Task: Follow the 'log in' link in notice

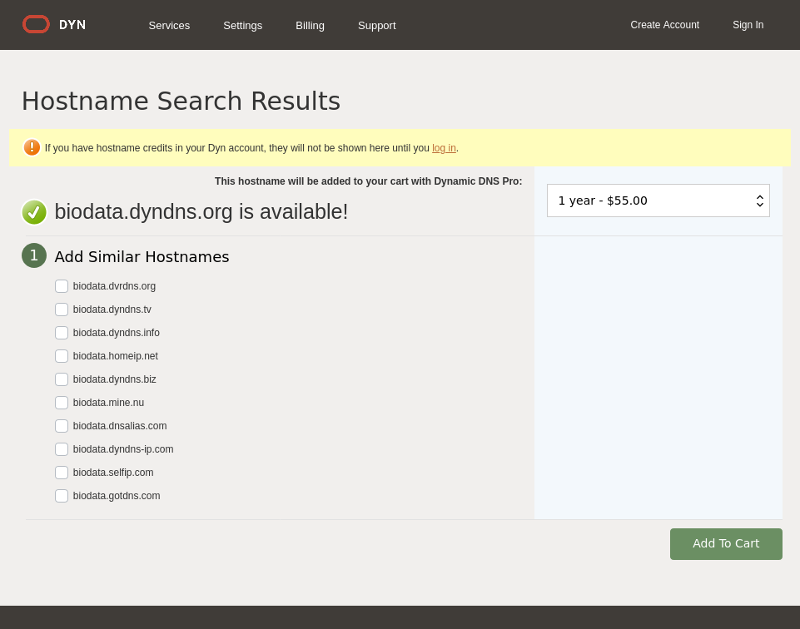Action: pos(444,148)
